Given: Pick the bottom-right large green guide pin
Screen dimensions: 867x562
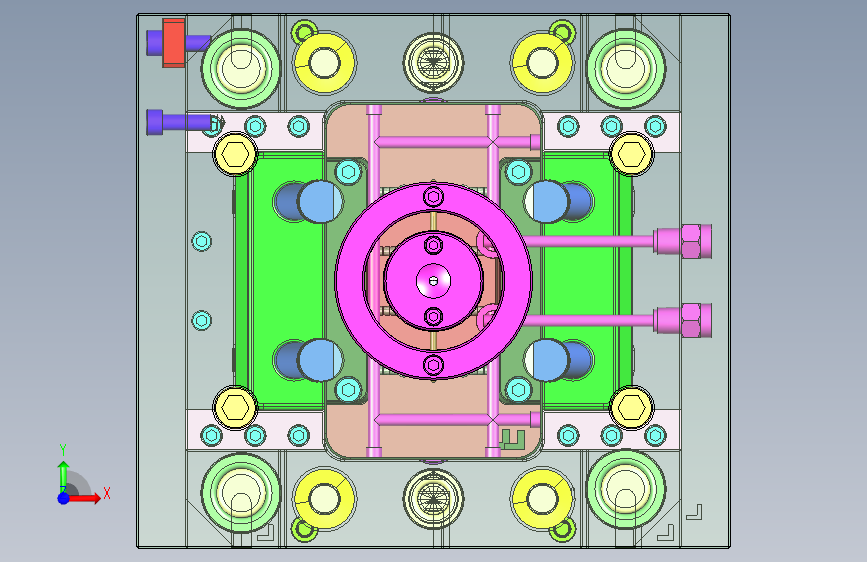Looking at the screenshot, I should click(626, 490).
